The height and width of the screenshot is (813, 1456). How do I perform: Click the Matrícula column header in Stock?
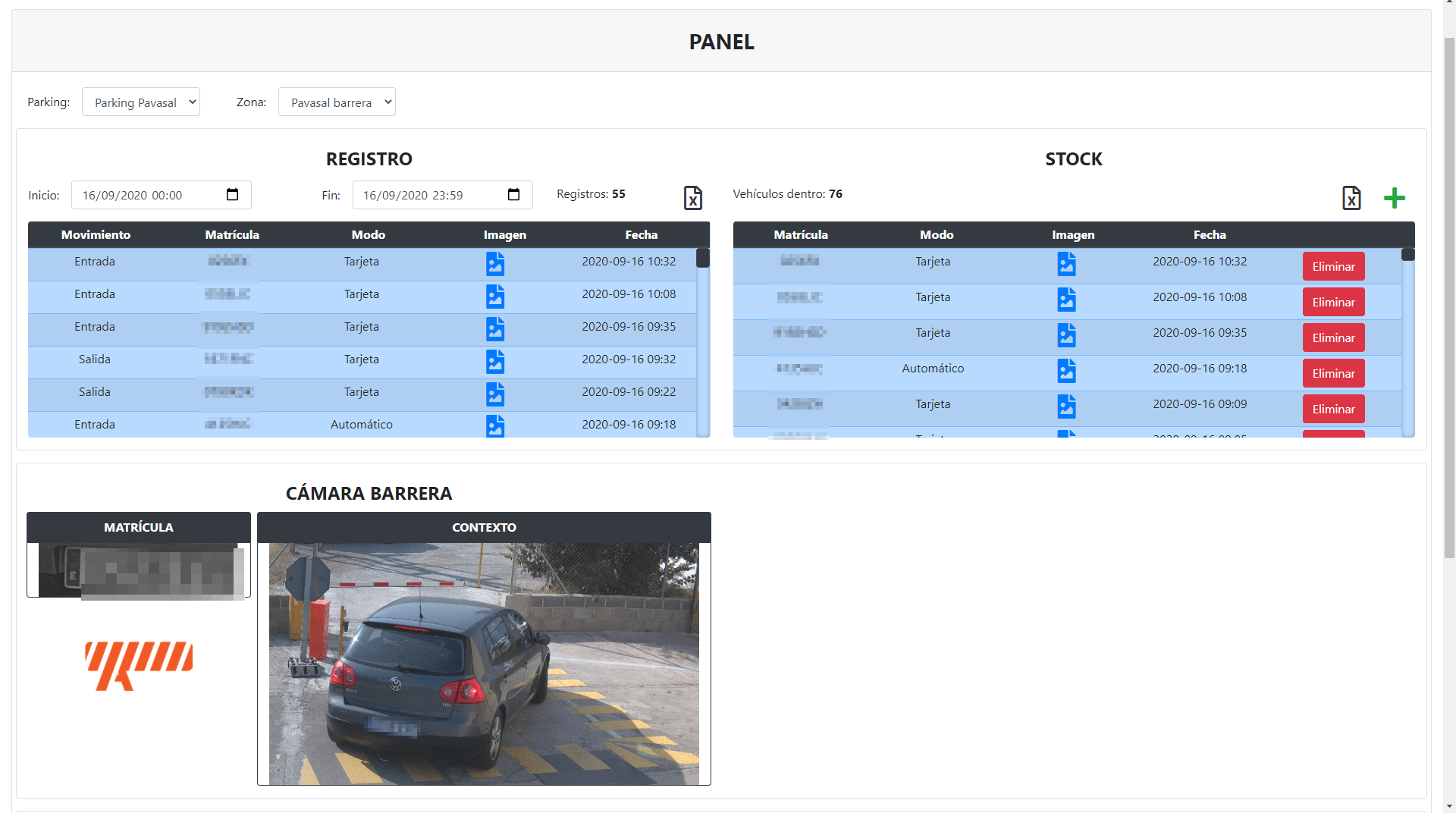[800, 235]
